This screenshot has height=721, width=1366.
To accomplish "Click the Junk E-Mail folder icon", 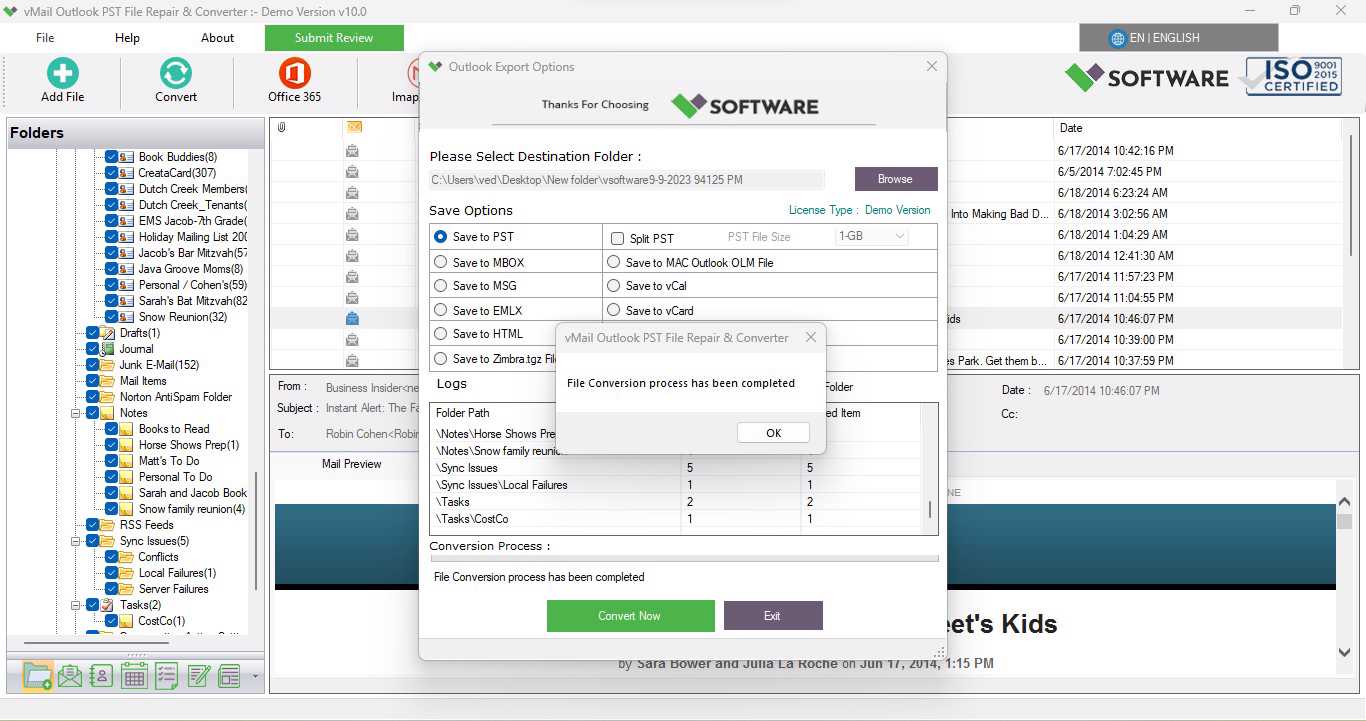I will coord(108,365).
